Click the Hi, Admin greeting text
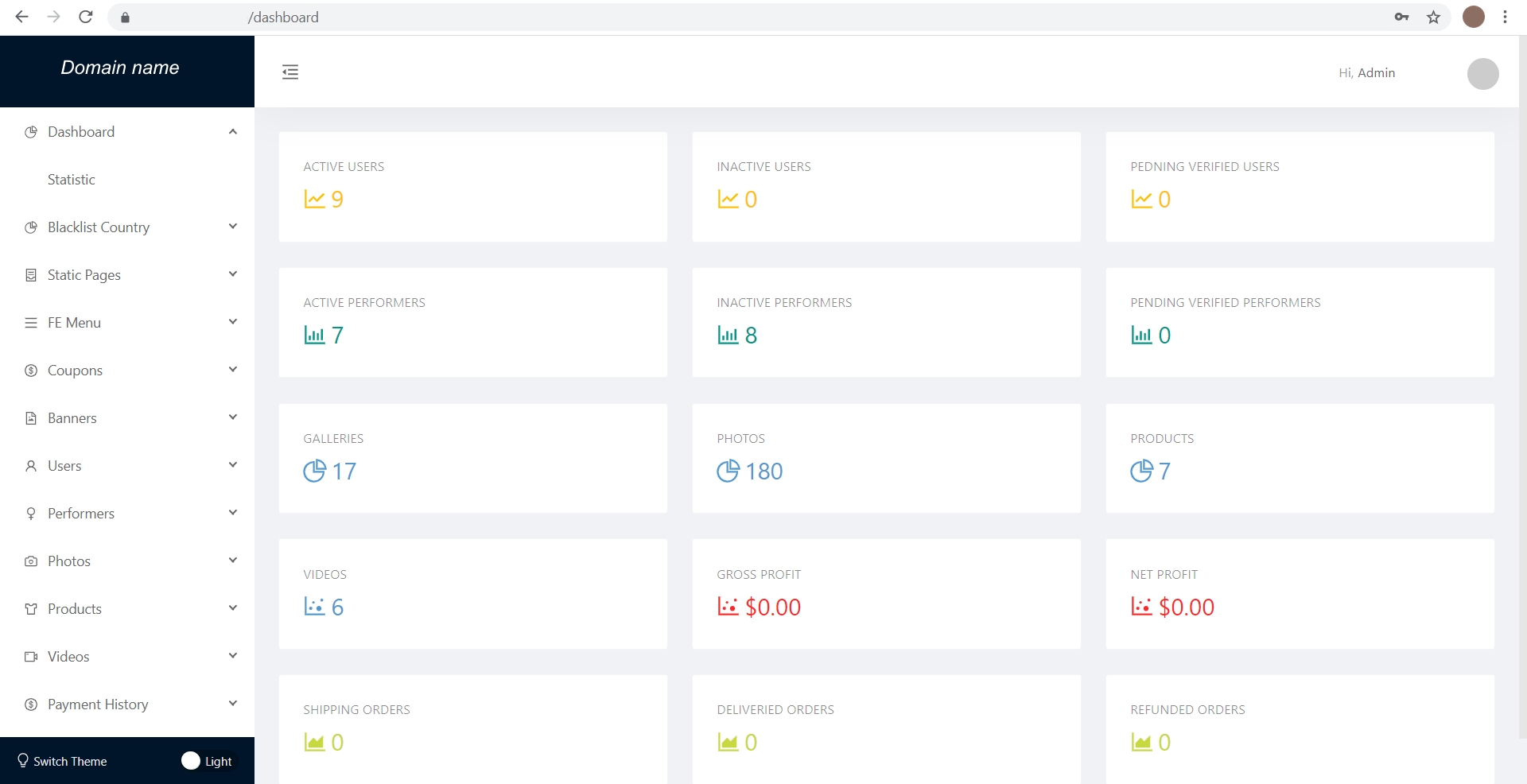 1366,73
